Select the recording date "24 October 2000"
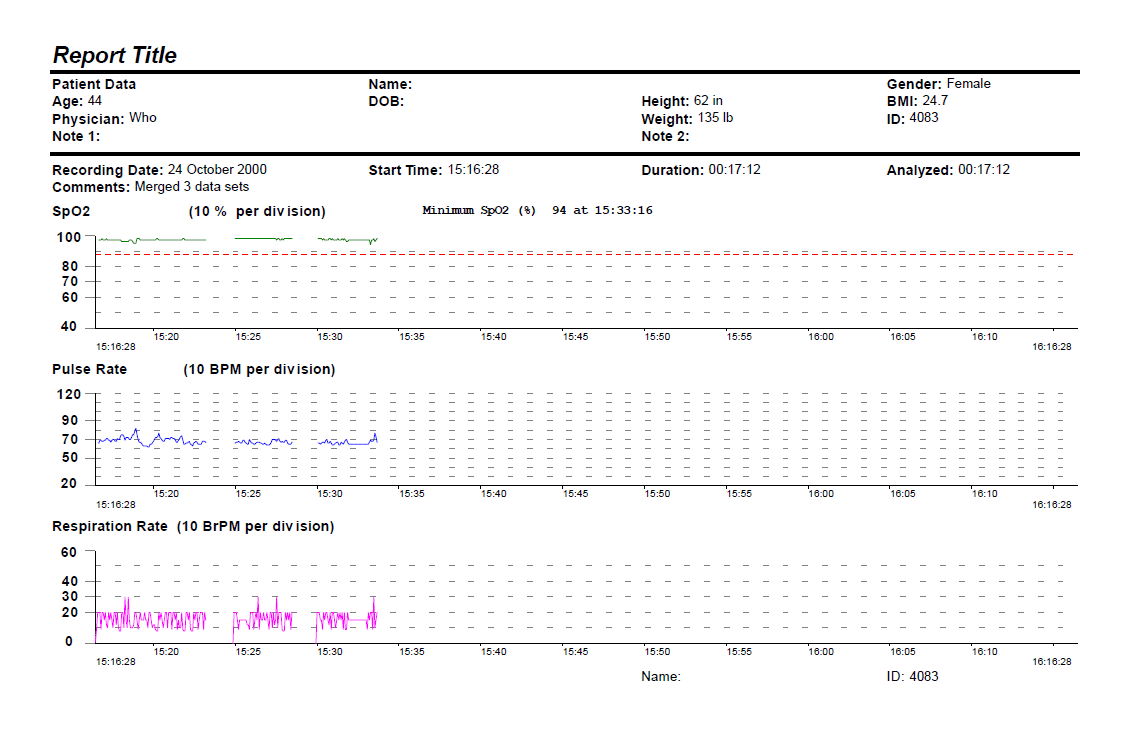This screenshot has height=734, width=1132. (217, 170)
